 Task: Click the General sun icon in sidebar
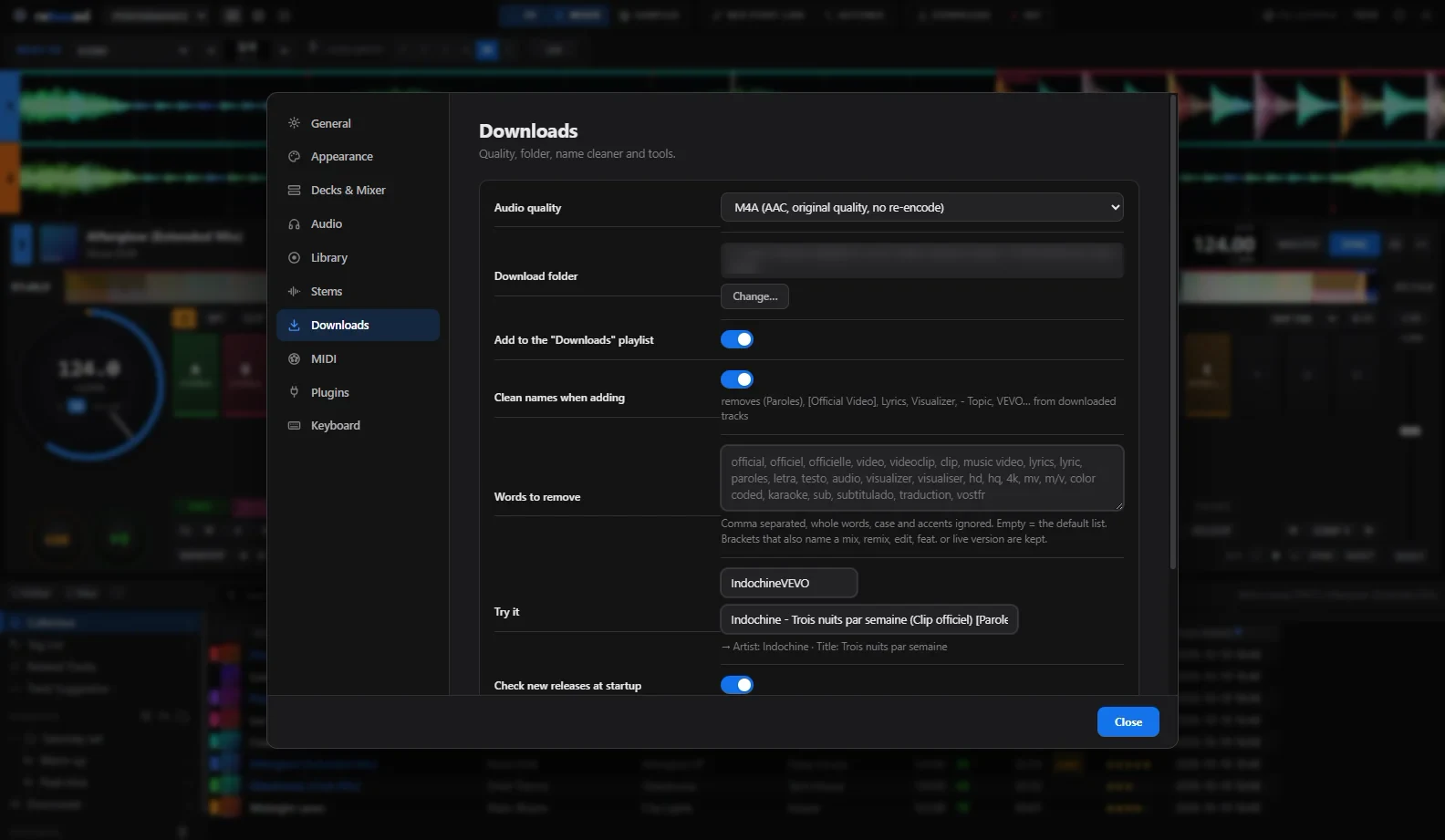(x=294, y=123)
